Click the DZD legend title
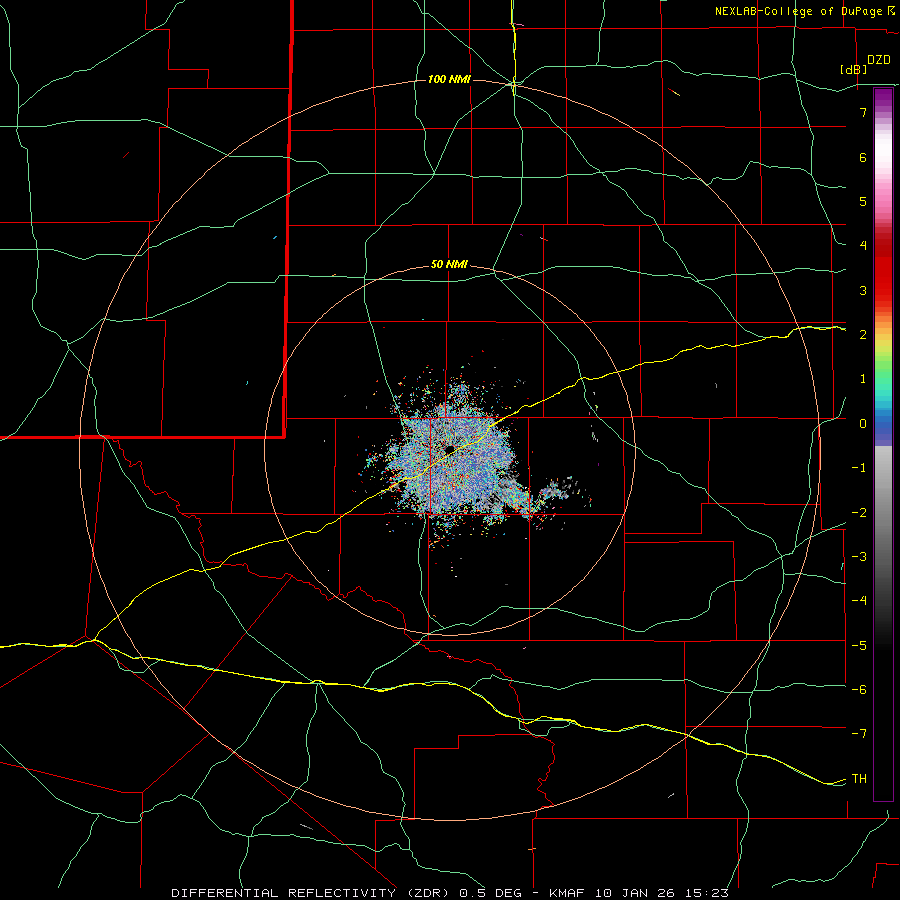This screenshot has width=900, height=900. click(879, 60)
